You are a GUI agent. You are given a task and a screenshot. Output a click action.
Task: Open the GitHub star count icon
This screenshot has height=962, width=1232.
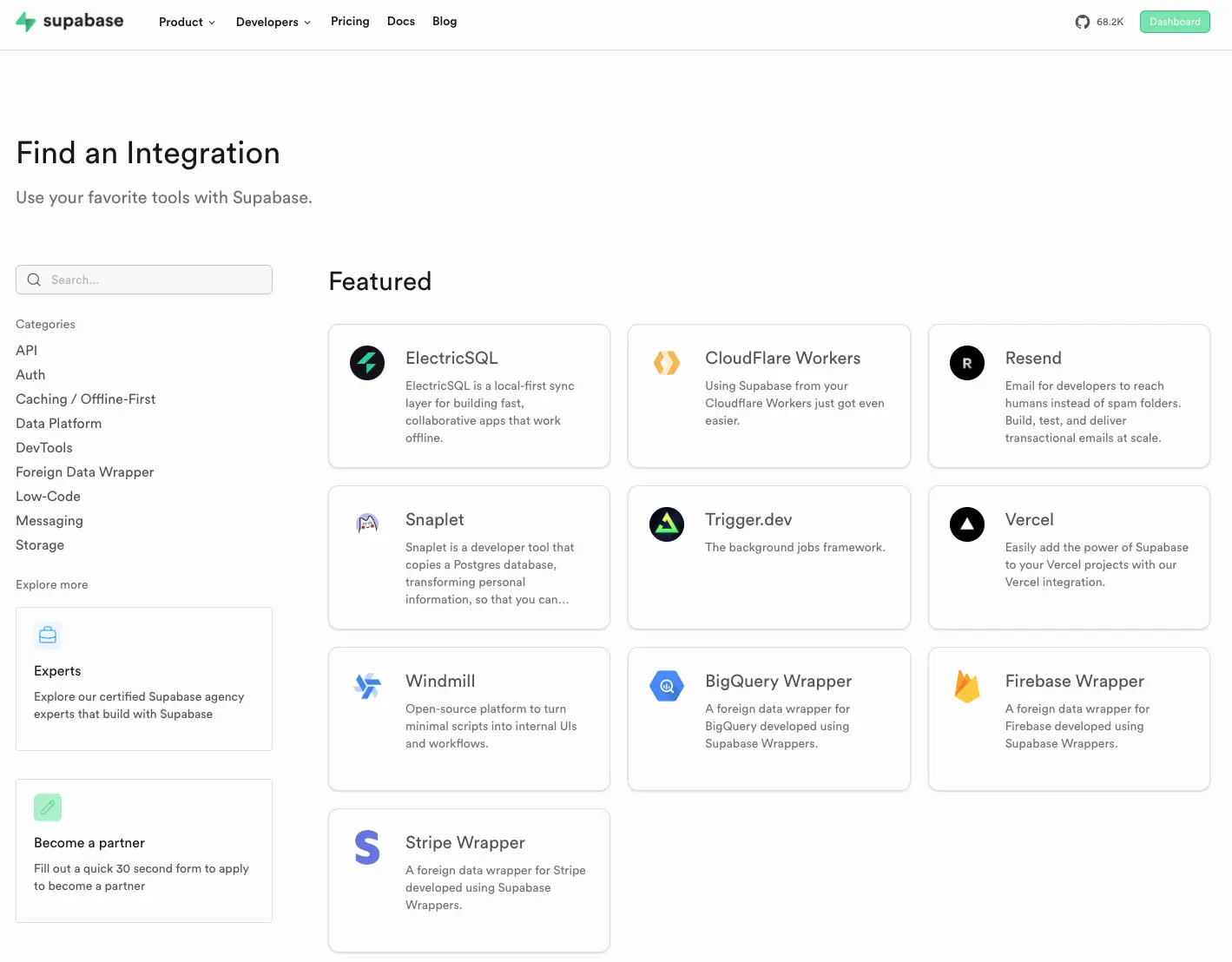(1082, 22)
